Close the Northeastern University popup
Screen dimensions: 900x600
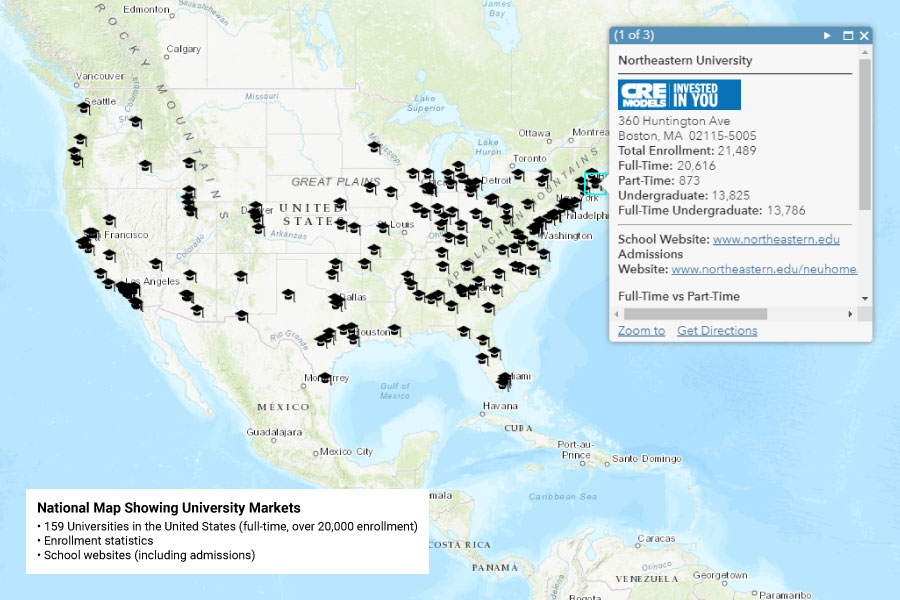pyautogui.click(x=864, y=36)
